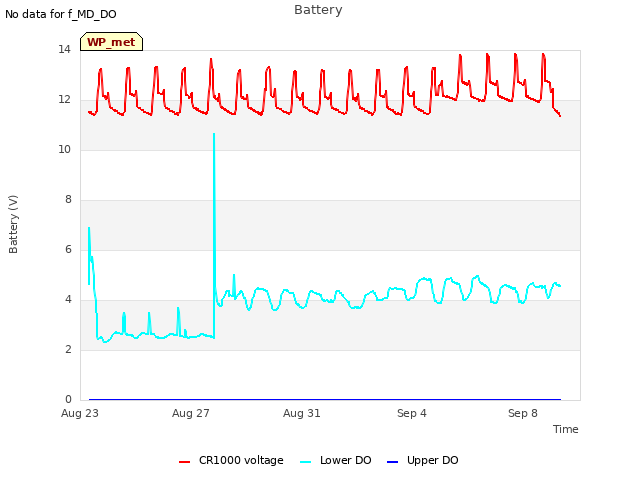The image size is (640, 480).
Task: Click the cyan Lower DO legend swatch
Action: (x=305, y=462)
